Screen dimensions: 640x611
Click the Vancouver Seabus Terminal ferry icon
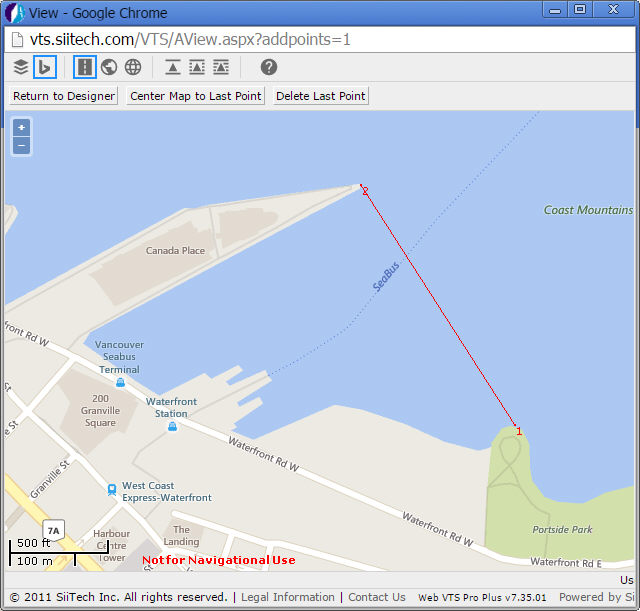click(x=120, y=382)
